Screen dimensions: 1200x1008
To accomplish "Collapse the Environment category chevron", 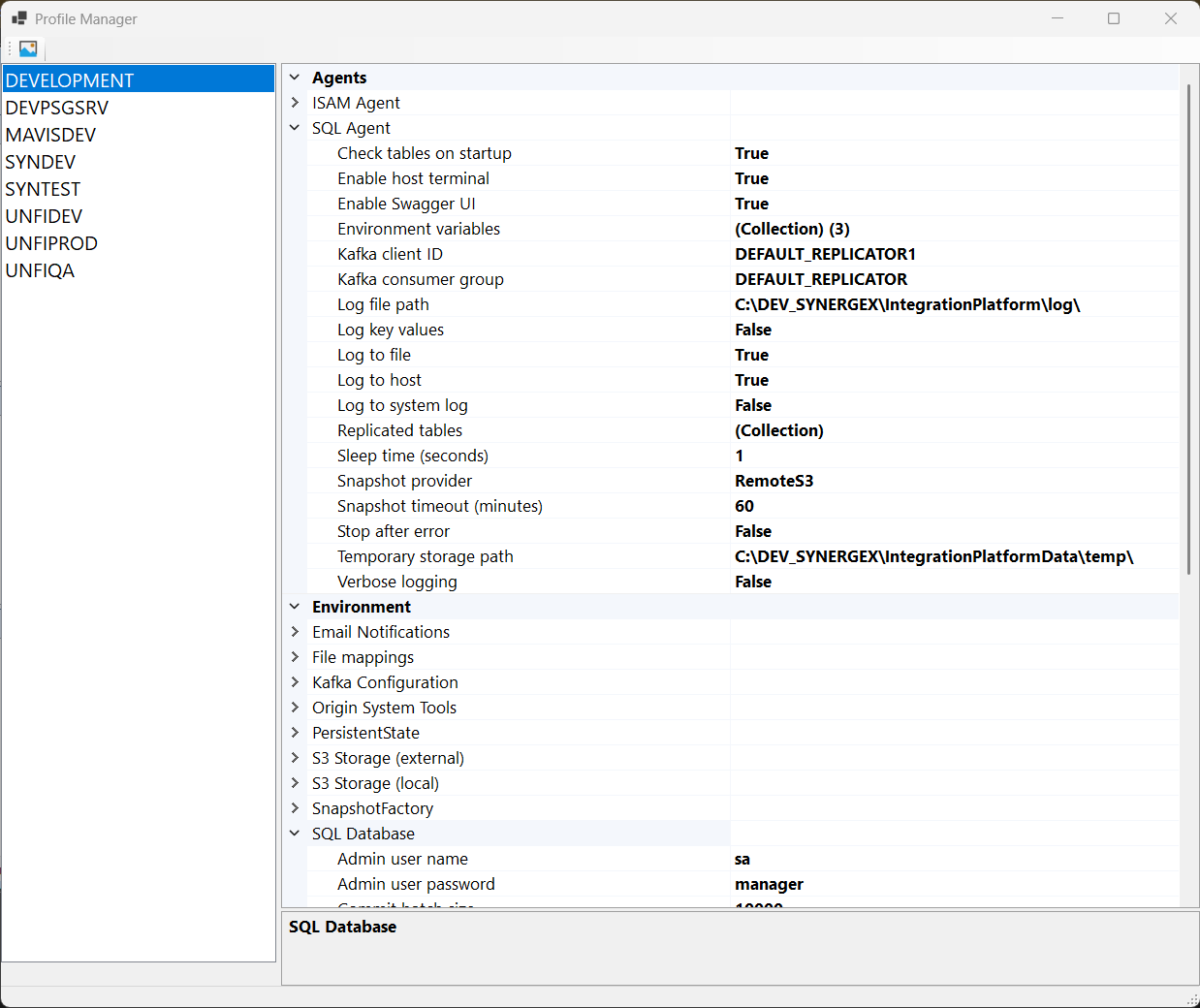I will click(x=295, y=607).
